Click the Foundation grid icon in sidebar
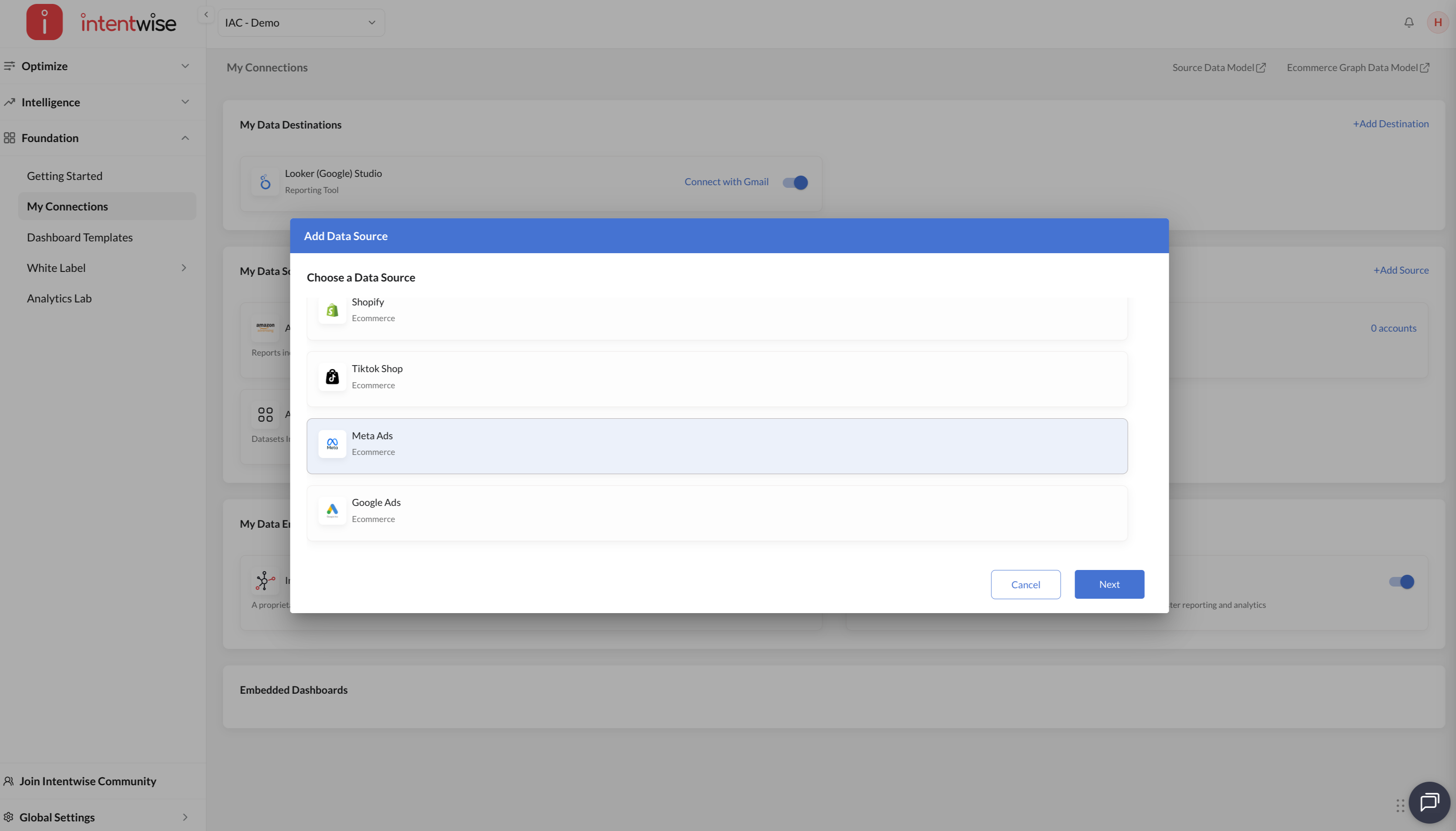This screenshot has height=831, width=1456. (9, 138)
